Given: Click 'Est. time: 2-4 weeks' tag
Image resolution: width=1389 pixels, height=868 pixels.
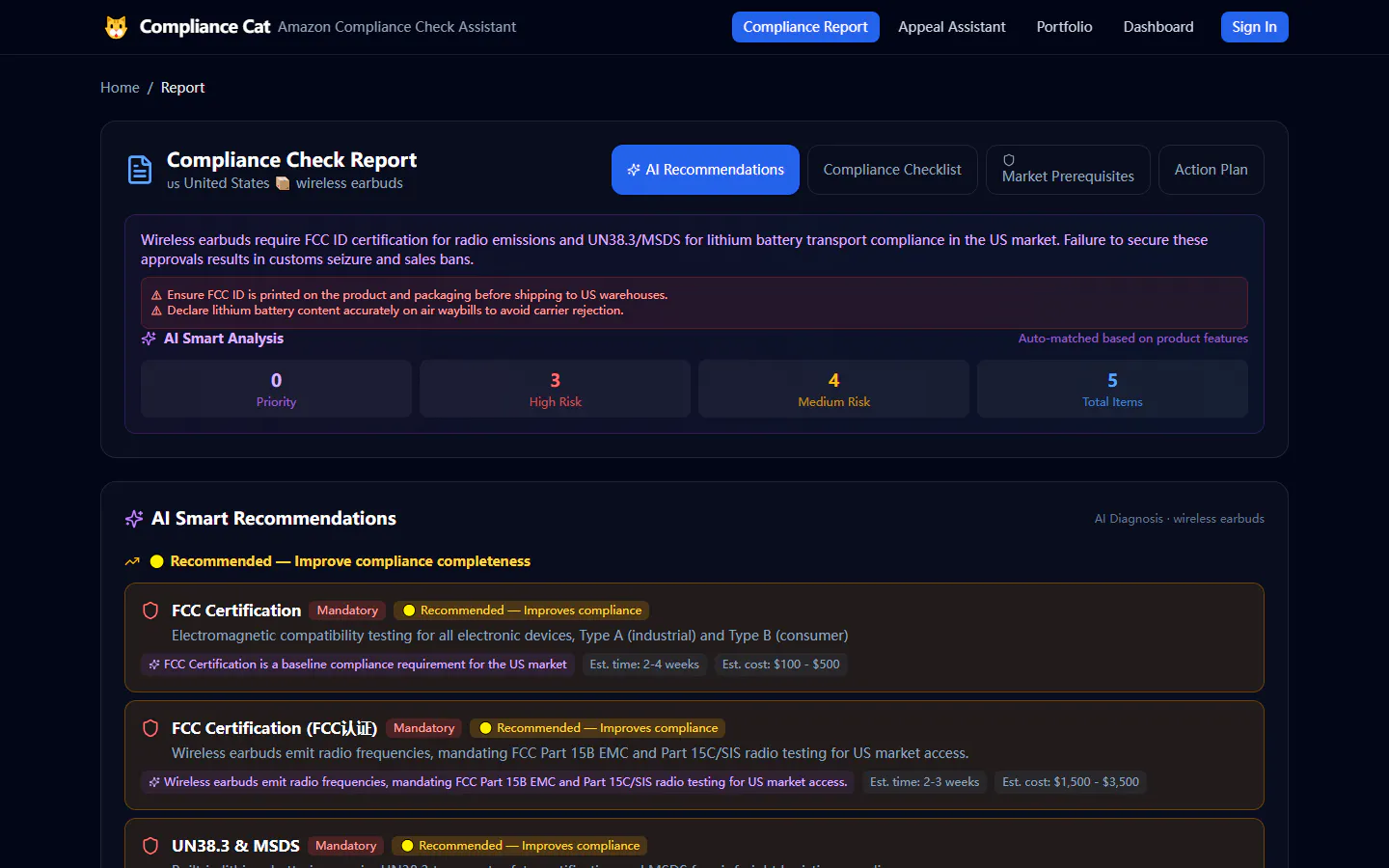Looking at the screenshot, I should [644, 665].
